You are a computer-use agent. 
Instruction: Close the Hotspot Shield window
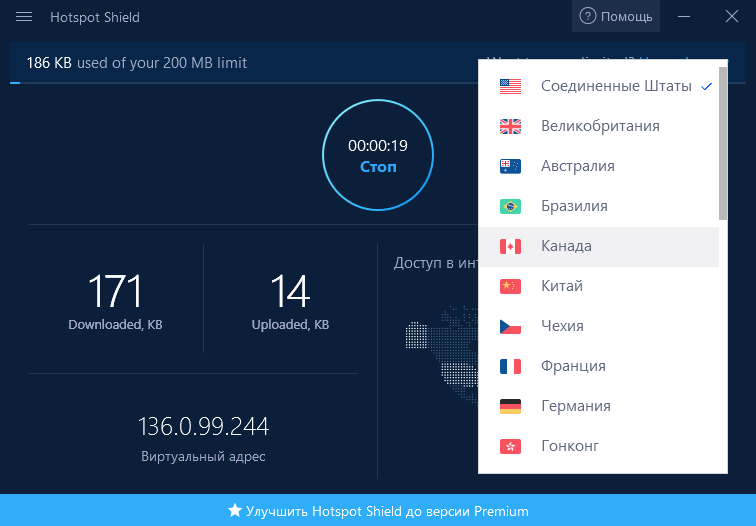(732, 16)
